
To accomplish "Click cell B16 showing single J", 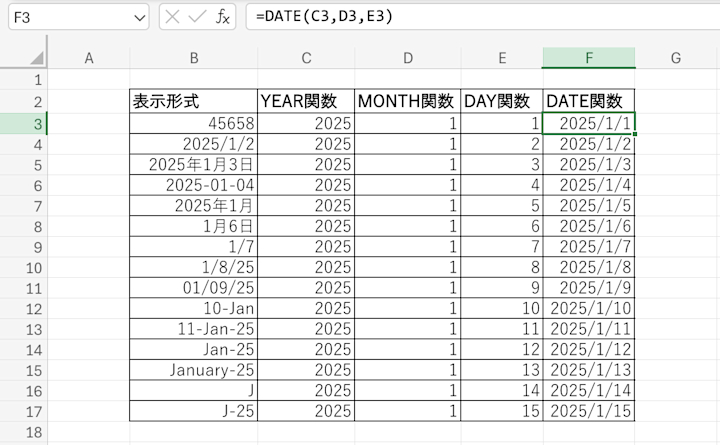I will click(193, 390).
